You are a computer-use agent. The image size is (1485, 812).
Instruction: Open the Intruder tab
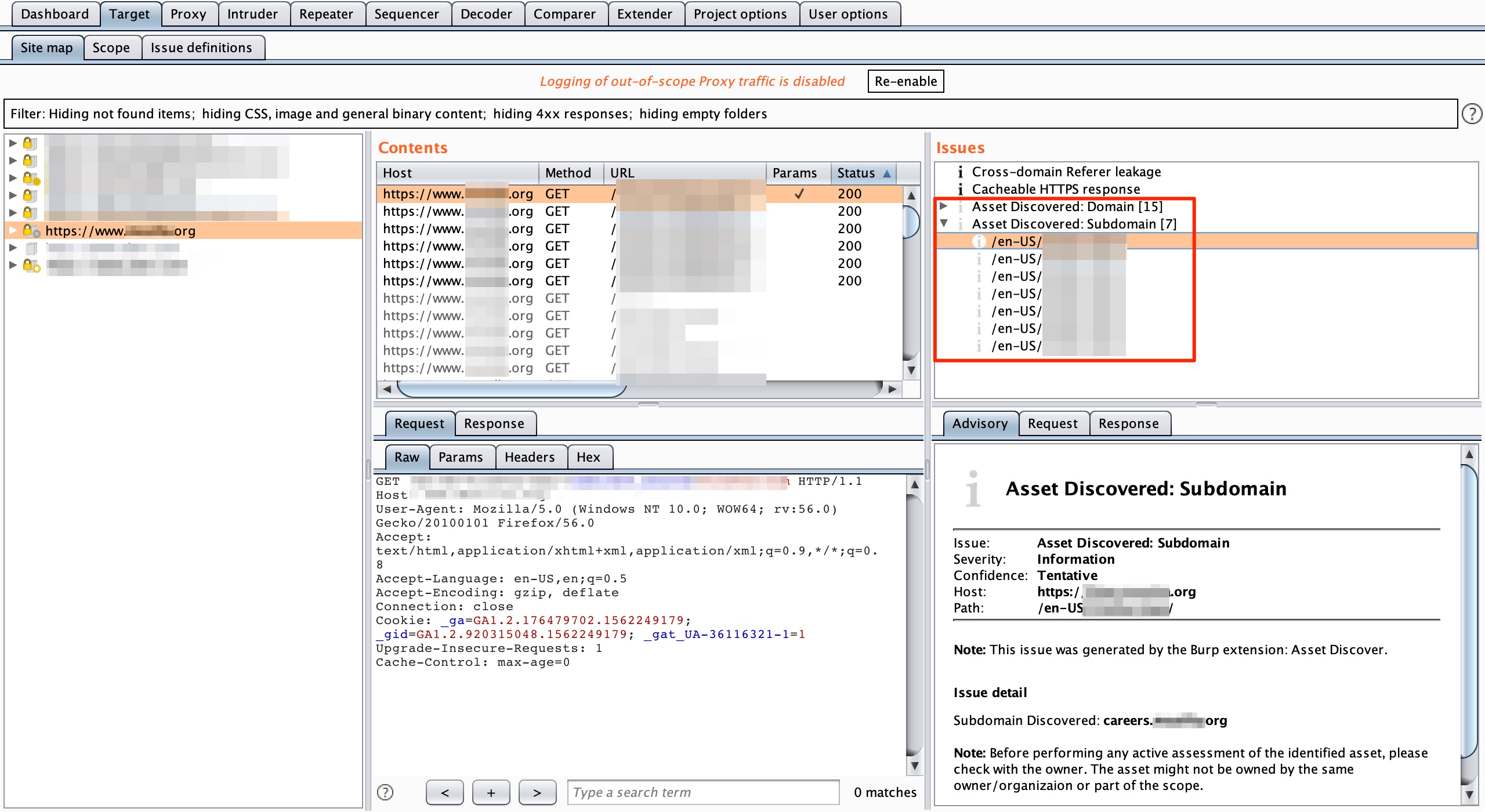point(252,14)
